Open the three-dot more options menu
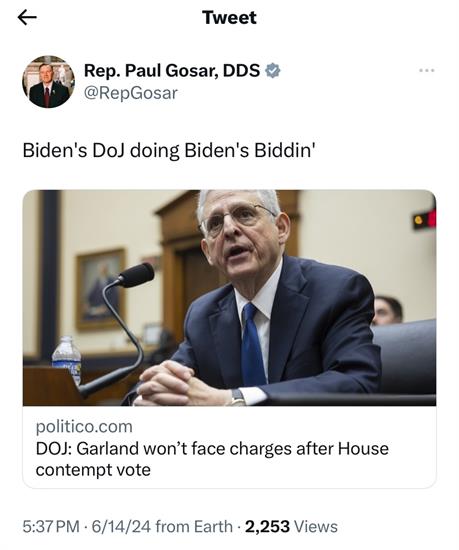Screen dimensions: 459x550 (427, 71)
